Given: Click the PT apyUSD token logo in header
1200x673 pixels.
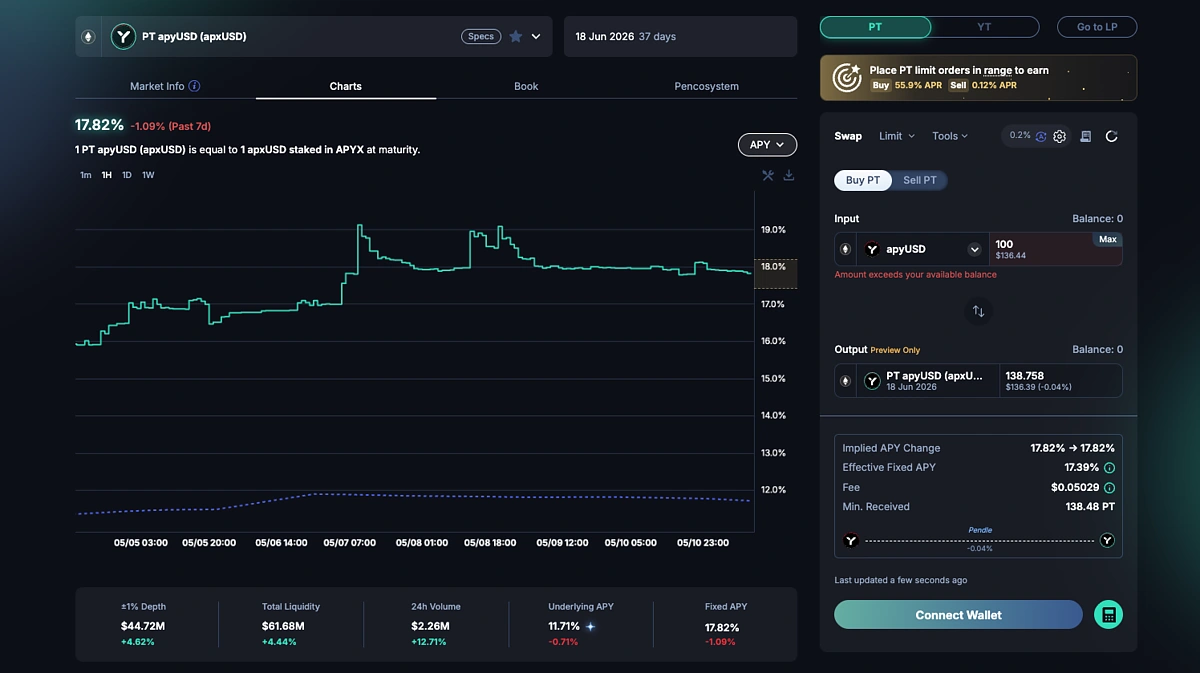Looking at the screenshot, I should [123, 37].
